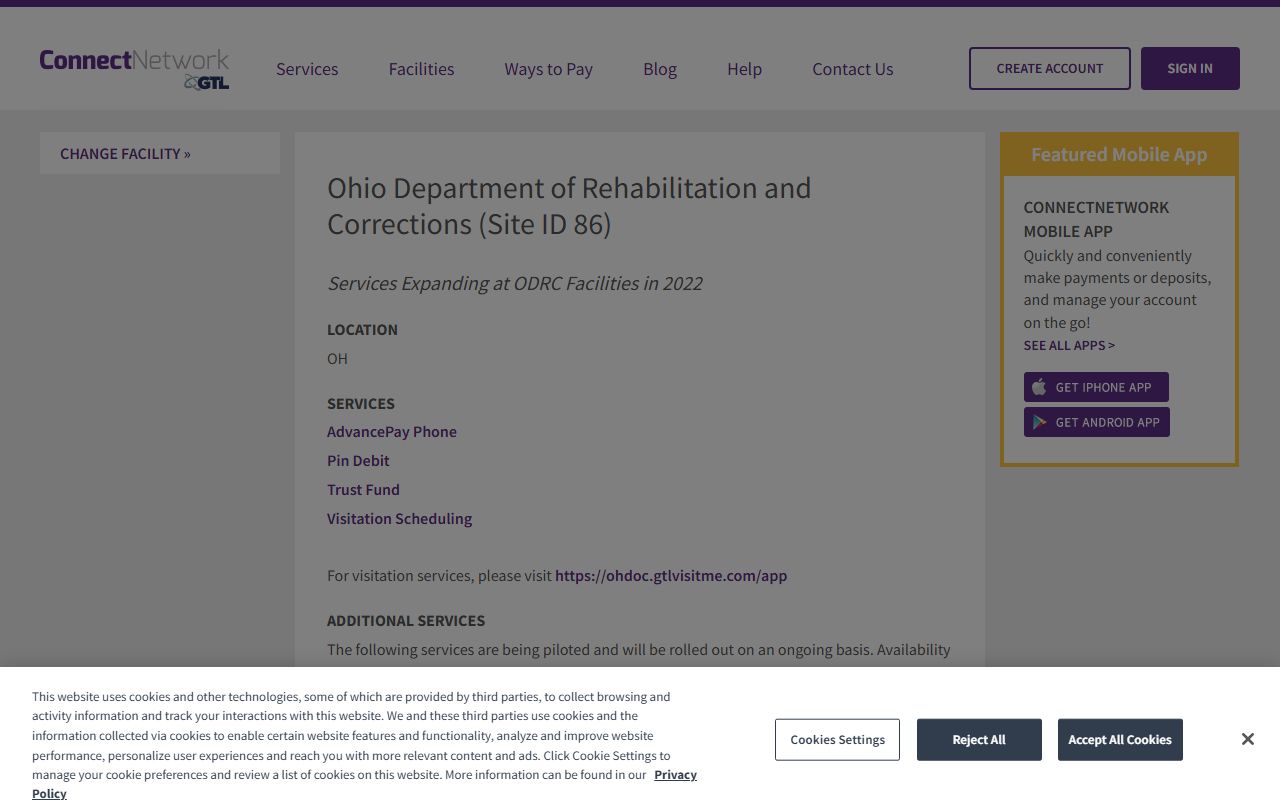Click the Additional Services heading
The width and height of the screenshot is (1280, 800).
[x=406, y=620]
